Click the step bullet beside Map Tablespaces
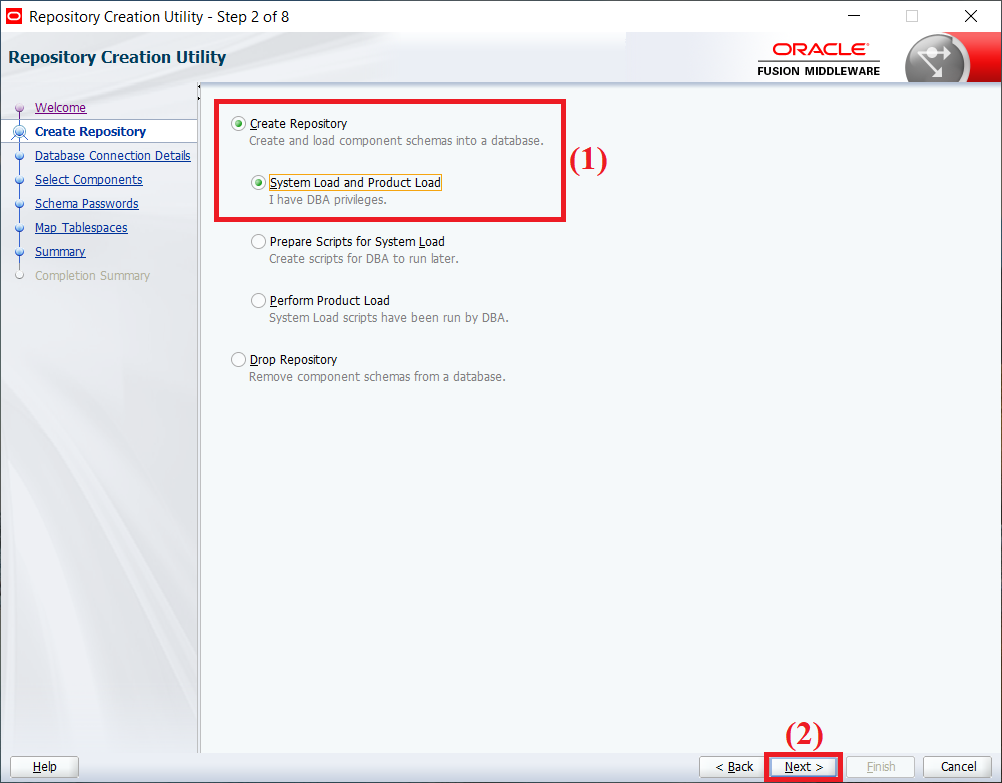Image resolution: width=1002 pixels, height=783 pixels. click(20, 228)
